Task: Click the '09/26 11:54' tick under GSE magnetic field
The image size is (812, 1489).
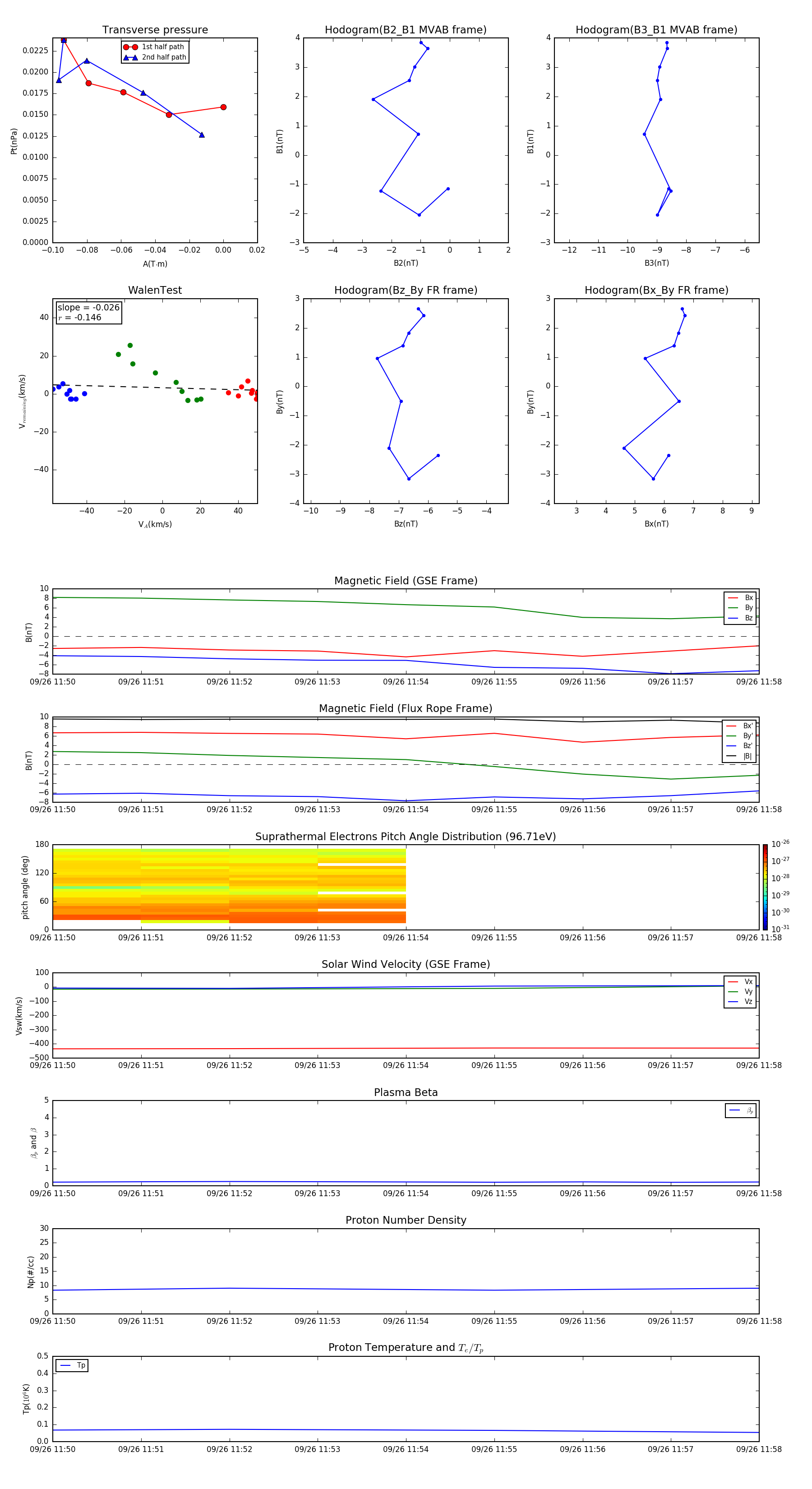Action: click(406, 681)
